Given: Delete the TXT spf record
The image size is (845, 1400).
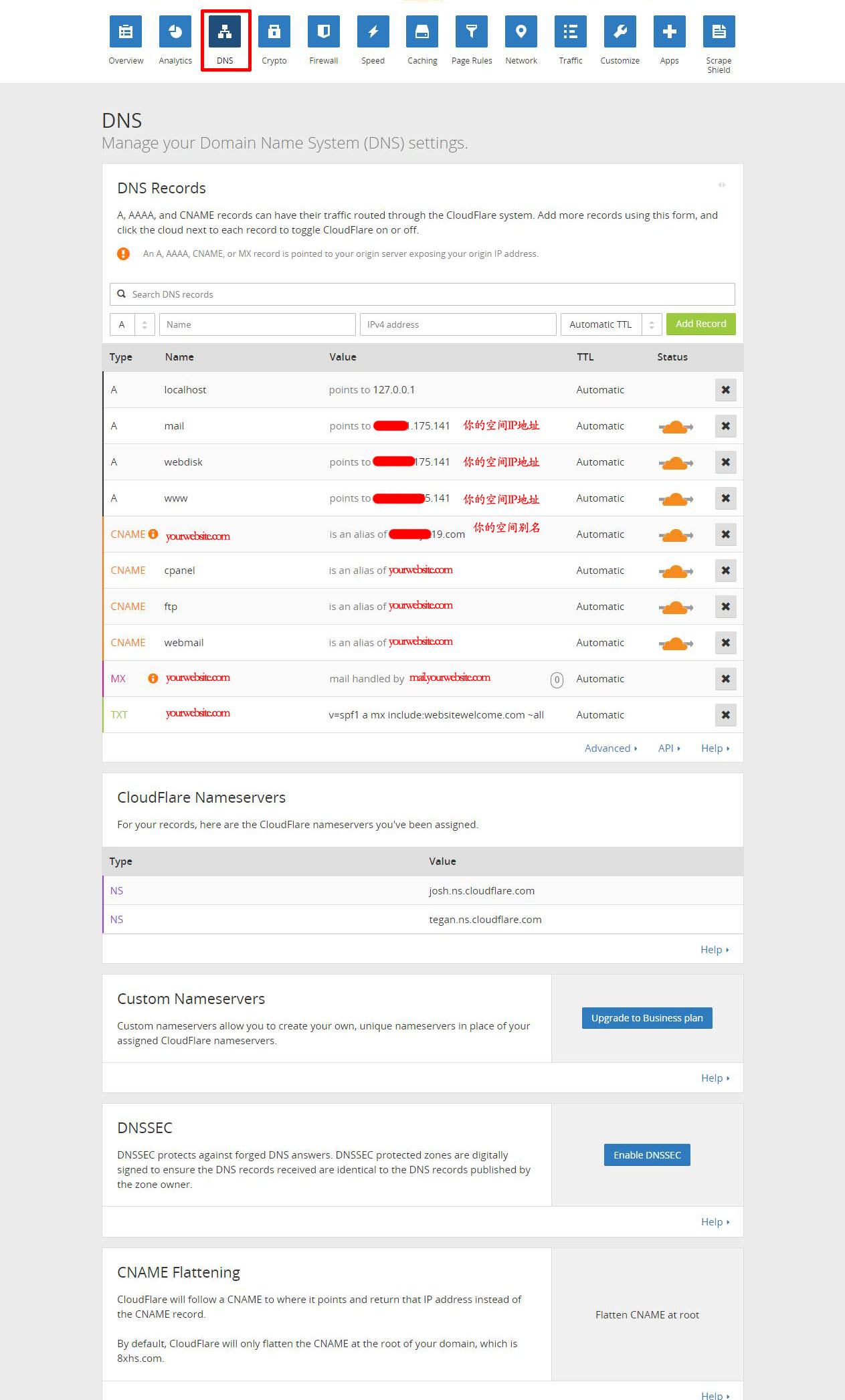Looking at the screenshot, I should [x=726, y=715].
